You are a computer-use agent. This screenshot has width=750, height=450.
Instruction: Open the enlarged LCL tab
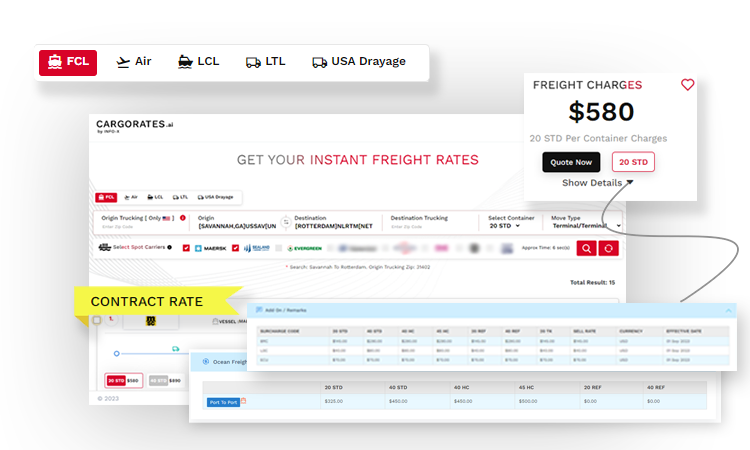[199, 62]
